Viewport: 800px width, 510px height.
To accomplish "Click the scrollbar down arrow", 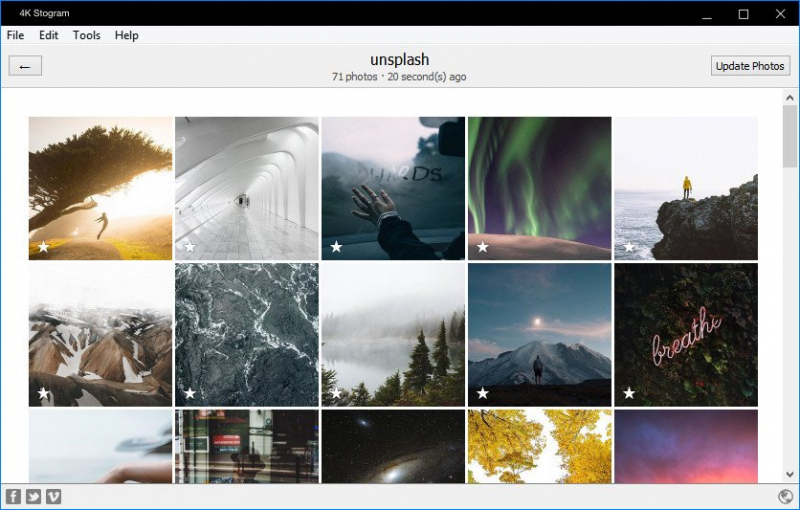I will [790, 474].
